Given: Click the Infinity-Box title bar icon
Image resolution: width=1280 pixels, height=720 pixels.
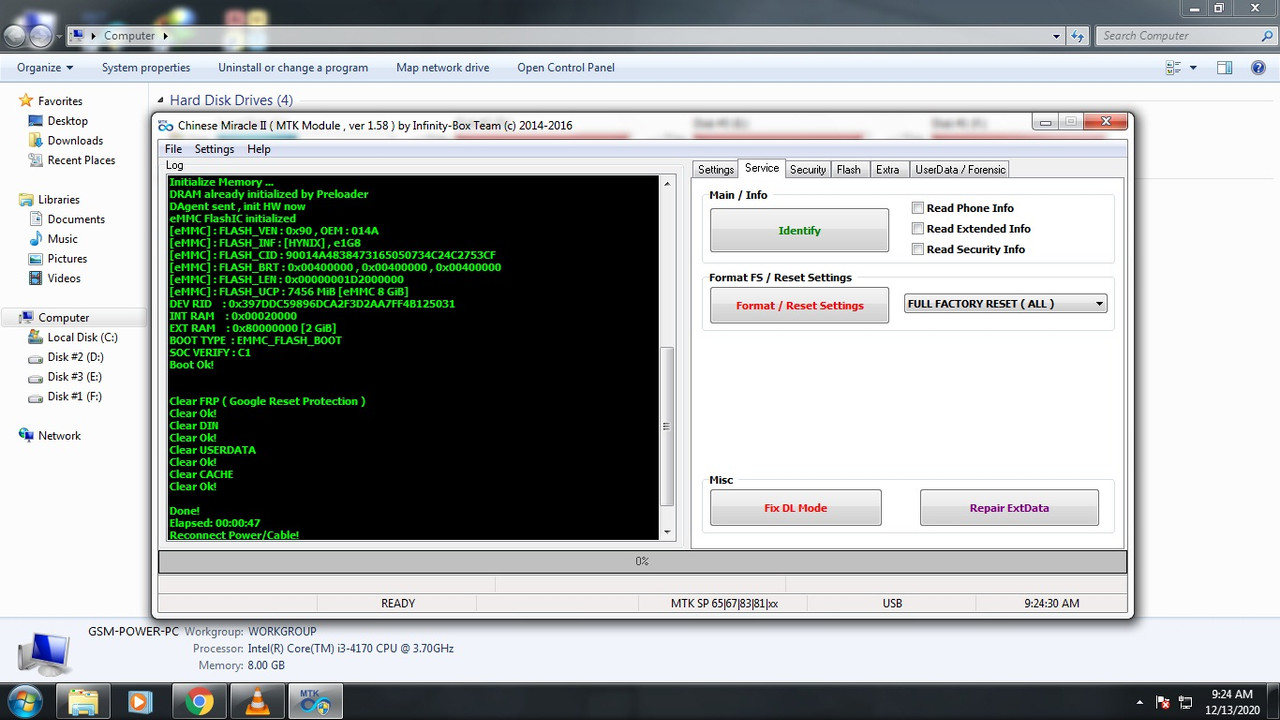Looking at the screenshot, I should (166, 125).
